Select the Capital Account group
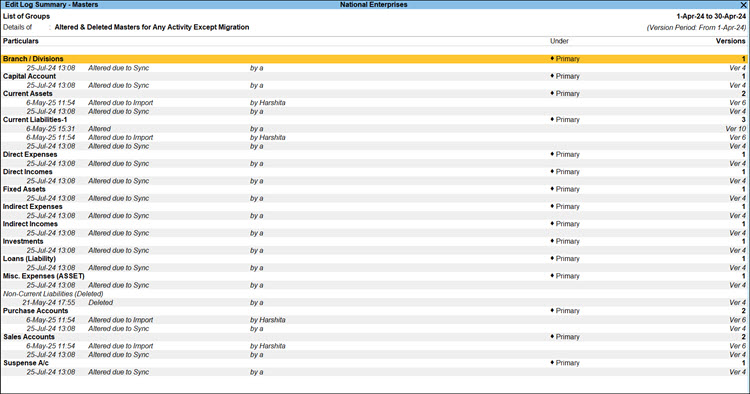This screenshot has width=750, height=394. [30, 76]
